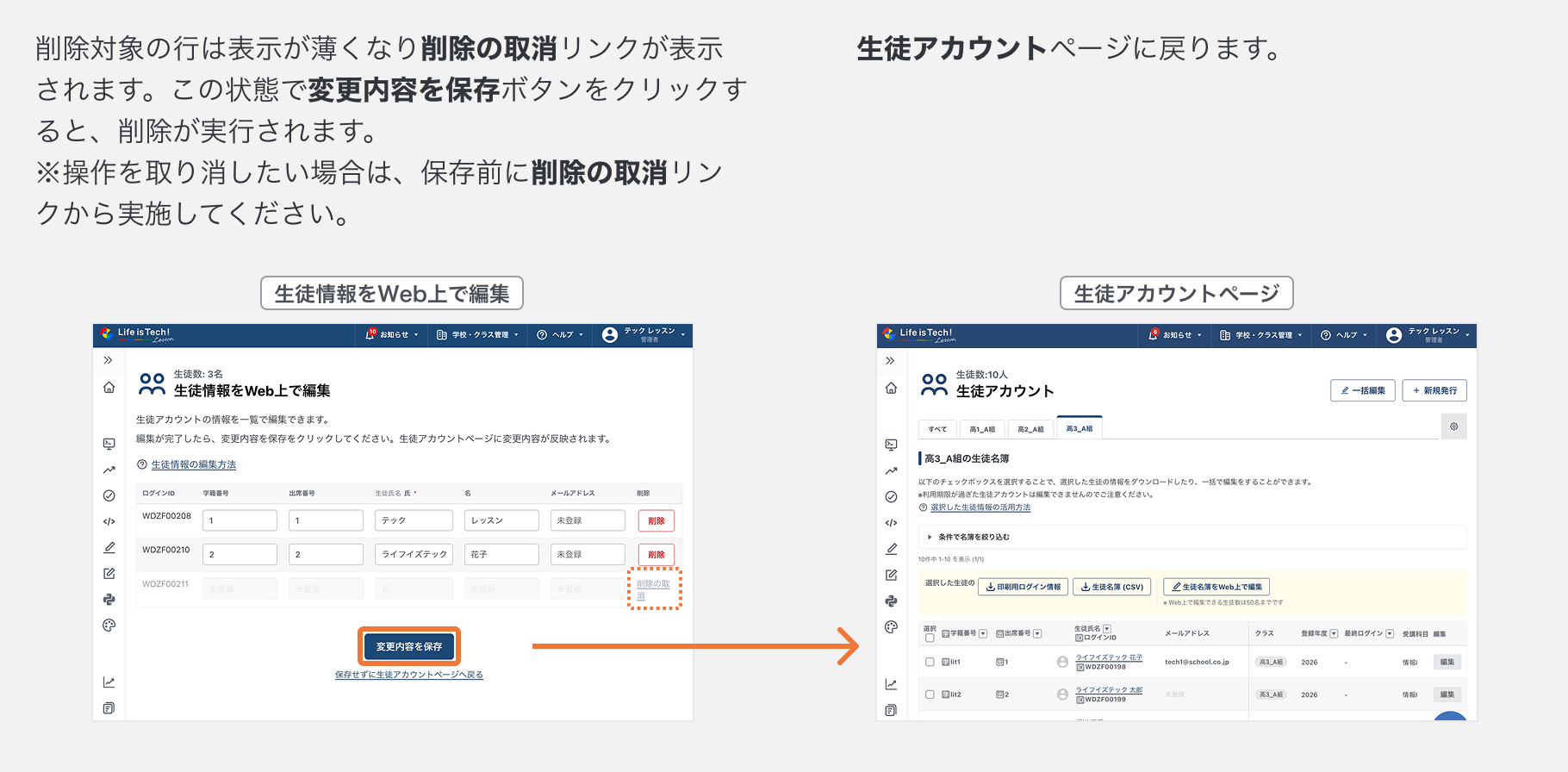Click the 一括編集 button

point(1363,390)
